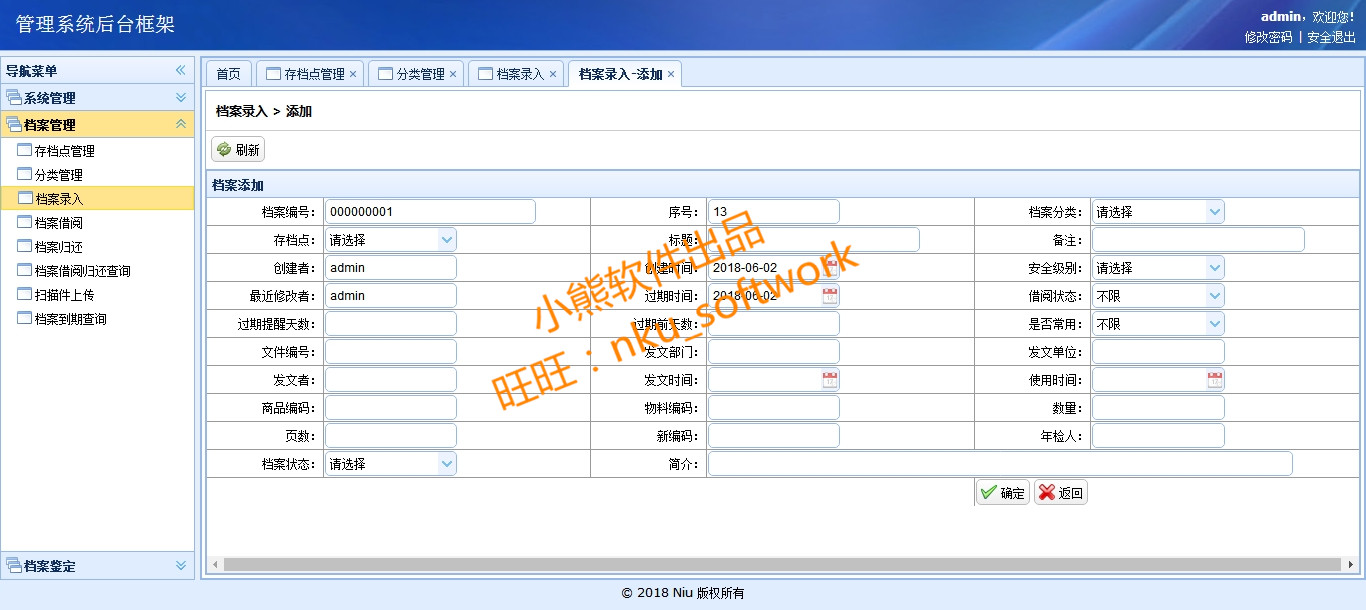Close the 档案录入-添加 tab
This screenshot has width=1366, height=610.
tap(671, 74)
